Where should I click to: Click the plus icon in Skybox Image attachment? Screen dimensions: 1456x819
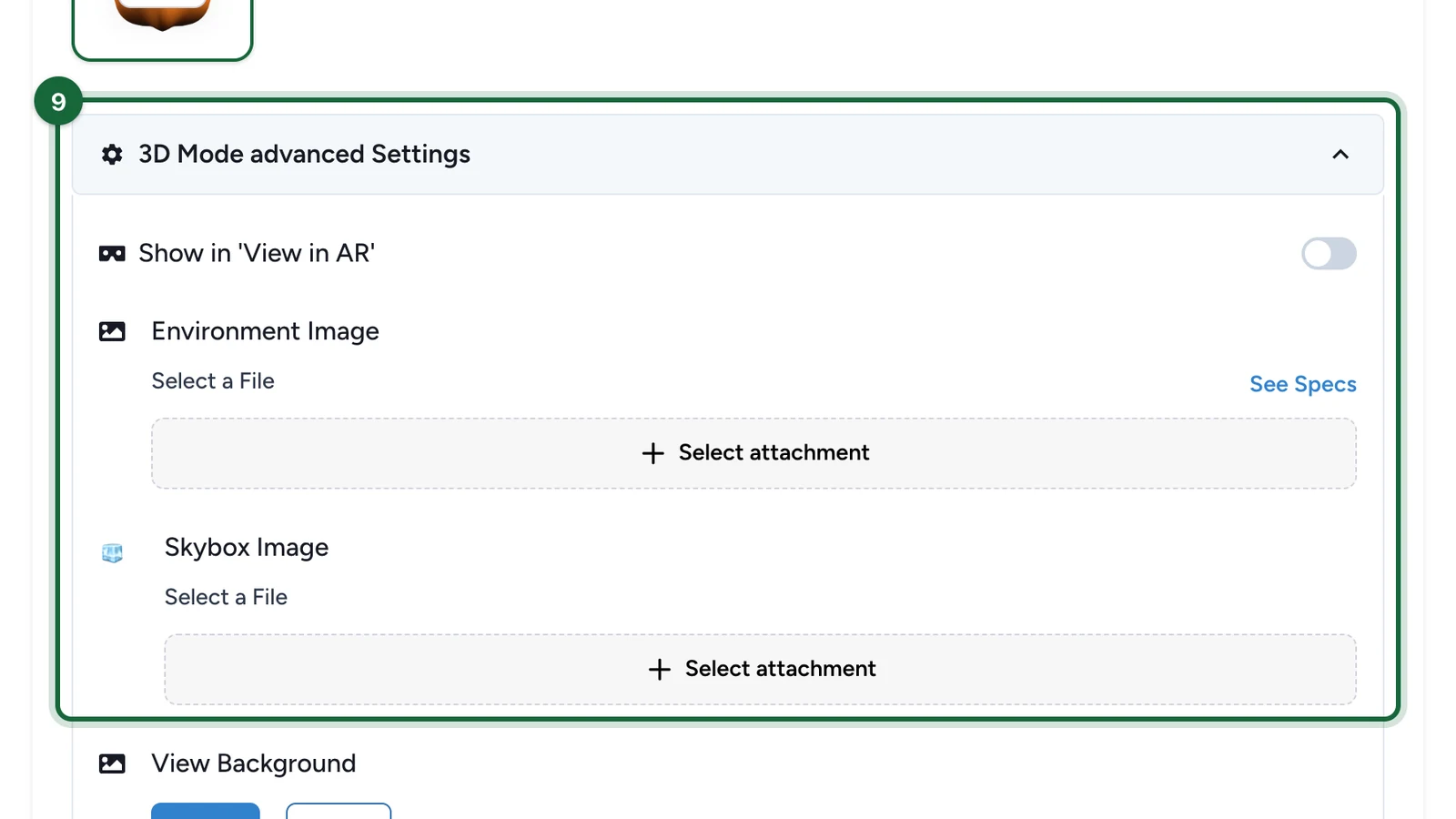pos(659,670)
